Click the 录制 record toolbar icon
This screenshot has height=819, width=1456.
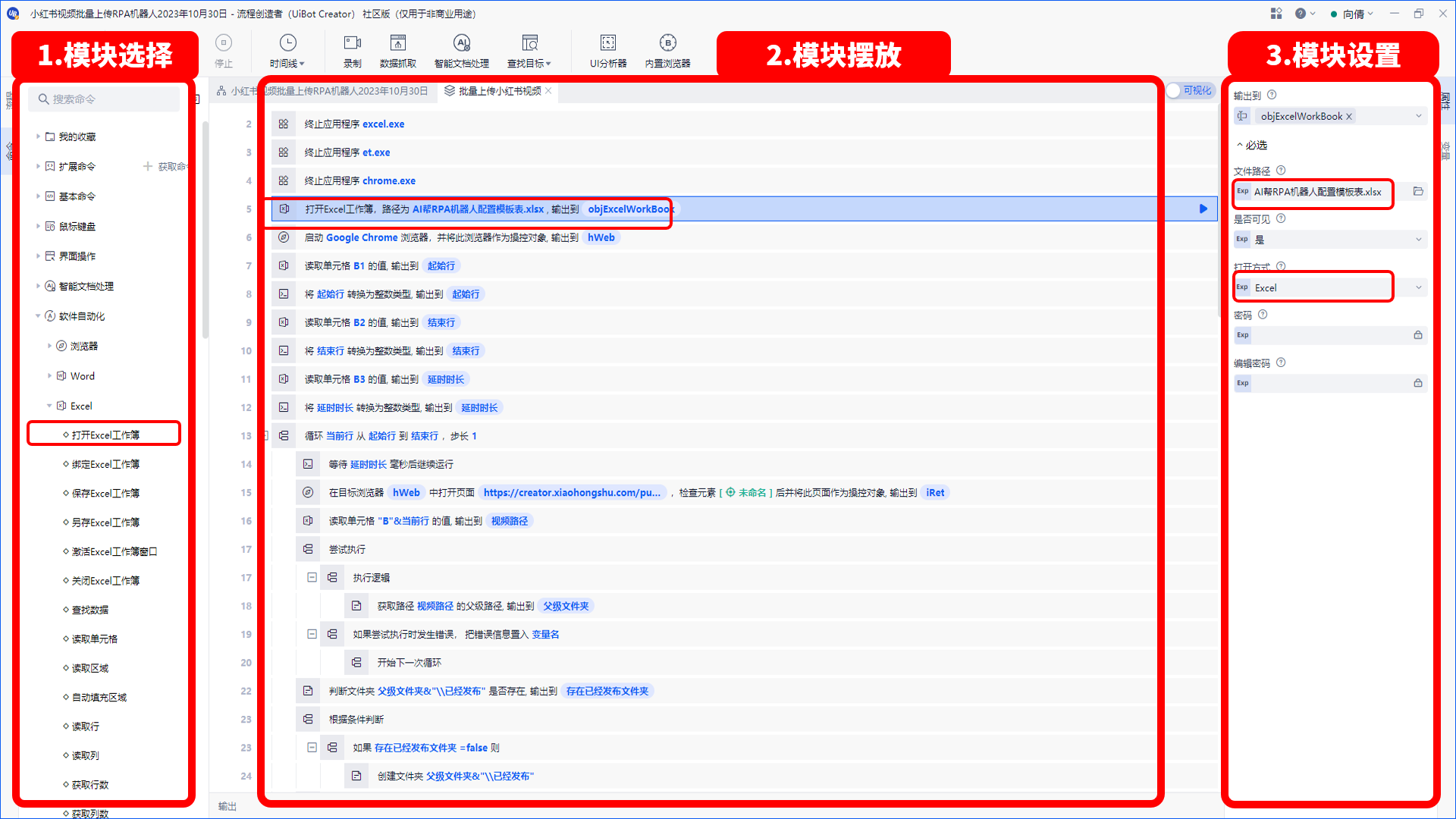[x=353, y=43]
